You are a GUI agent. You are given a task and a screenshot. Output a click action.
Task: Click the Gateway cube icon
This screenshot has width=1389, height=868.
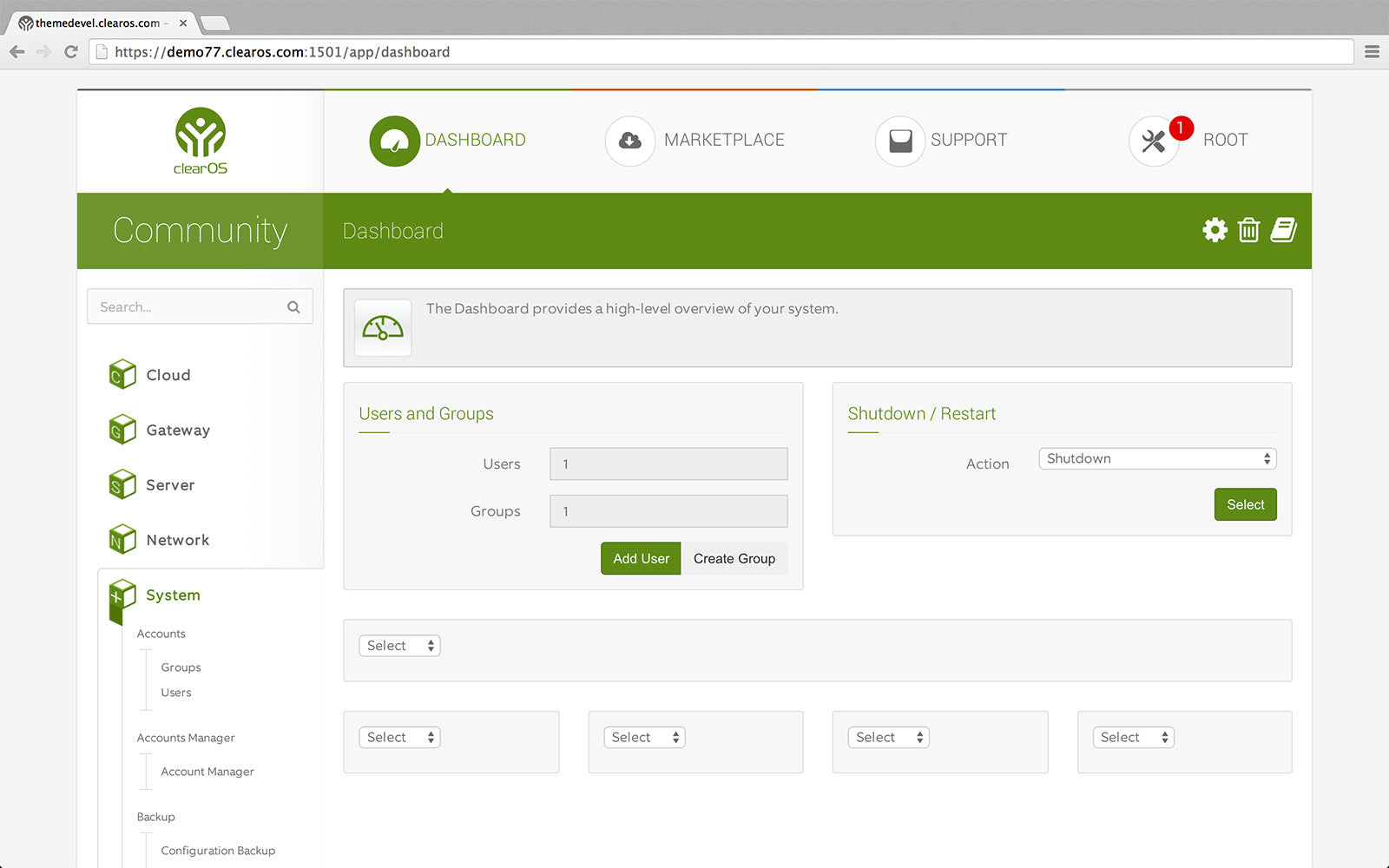point(122,429)
